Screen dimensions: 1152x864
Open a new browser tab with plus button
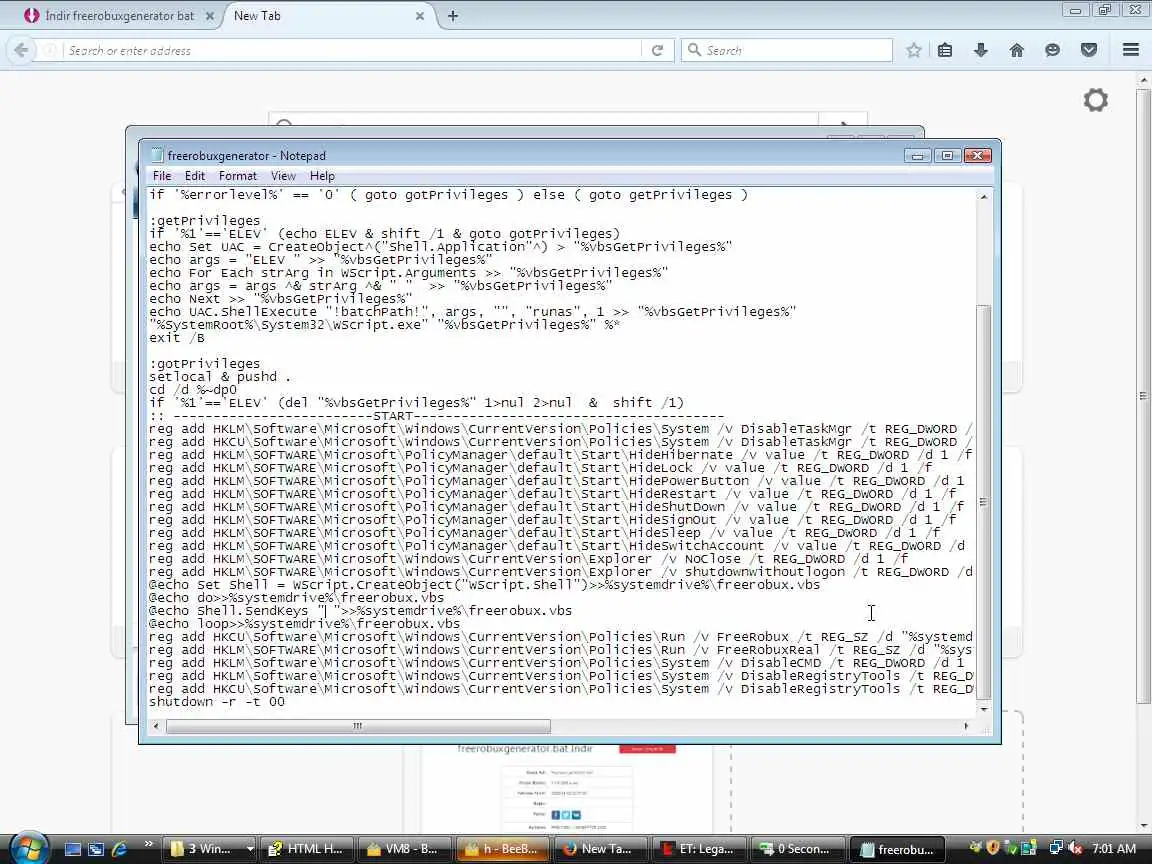[x=453, y=15]
